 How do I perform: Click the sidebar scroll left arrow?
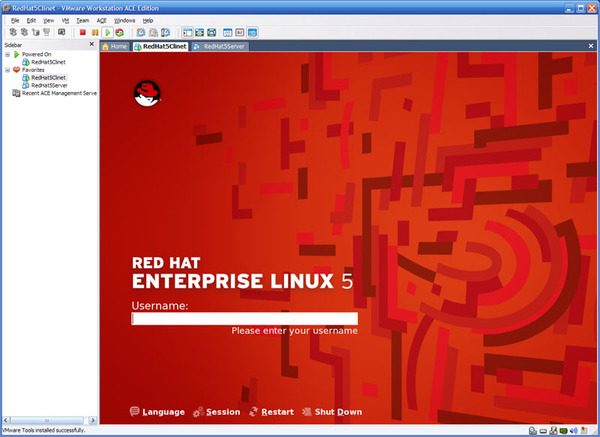coord(6,420)
